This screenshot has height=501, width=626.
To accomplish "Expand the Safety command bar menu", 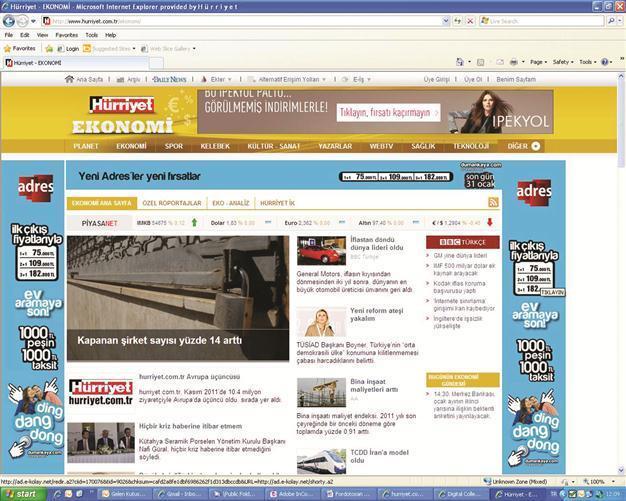I will click(563, 62).
